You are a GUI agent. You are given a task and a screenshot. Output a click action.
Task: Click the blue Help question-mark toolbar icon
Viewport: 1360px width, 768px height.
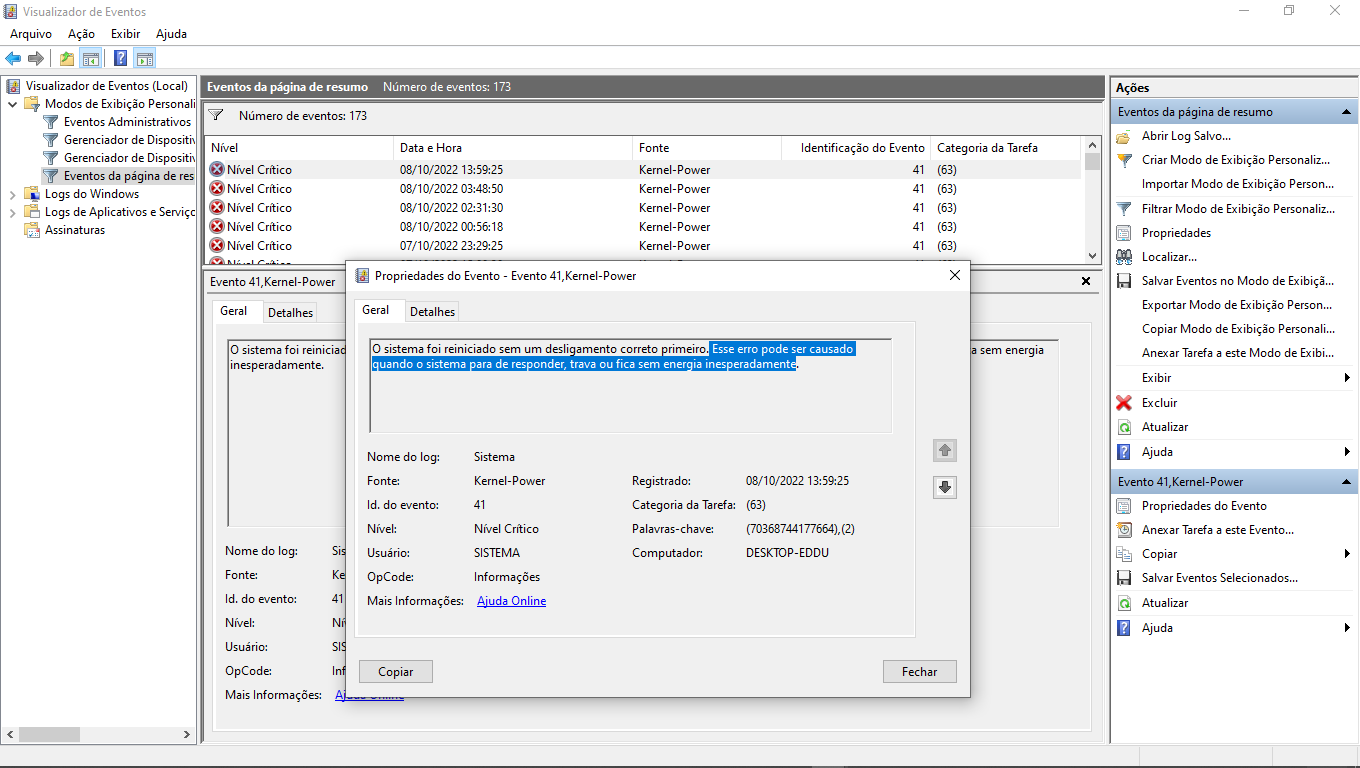click(x=121, y=58)
